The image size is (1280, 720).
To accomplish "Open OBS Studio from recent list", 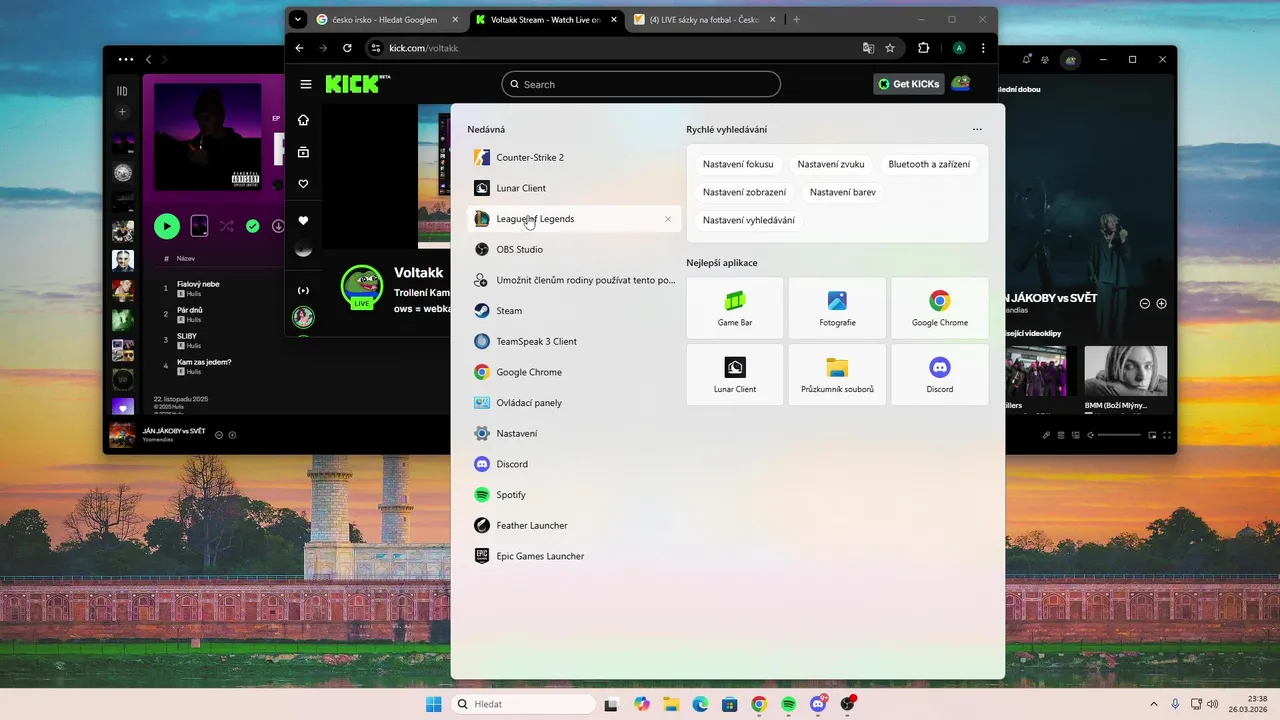I will coord(574,249).
